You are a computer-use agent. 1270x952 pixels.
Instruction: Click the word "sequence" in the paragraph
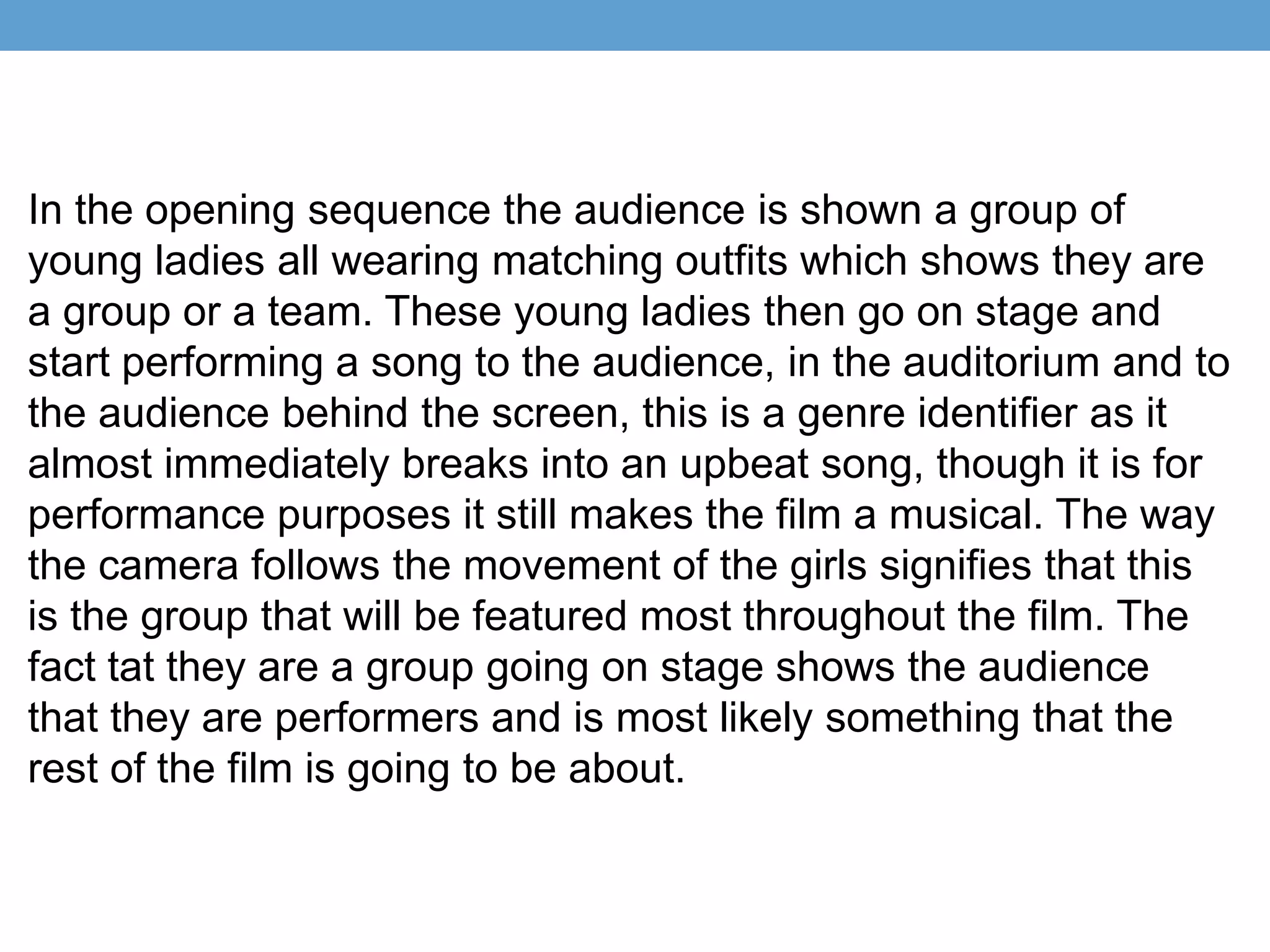click(399, 211)
